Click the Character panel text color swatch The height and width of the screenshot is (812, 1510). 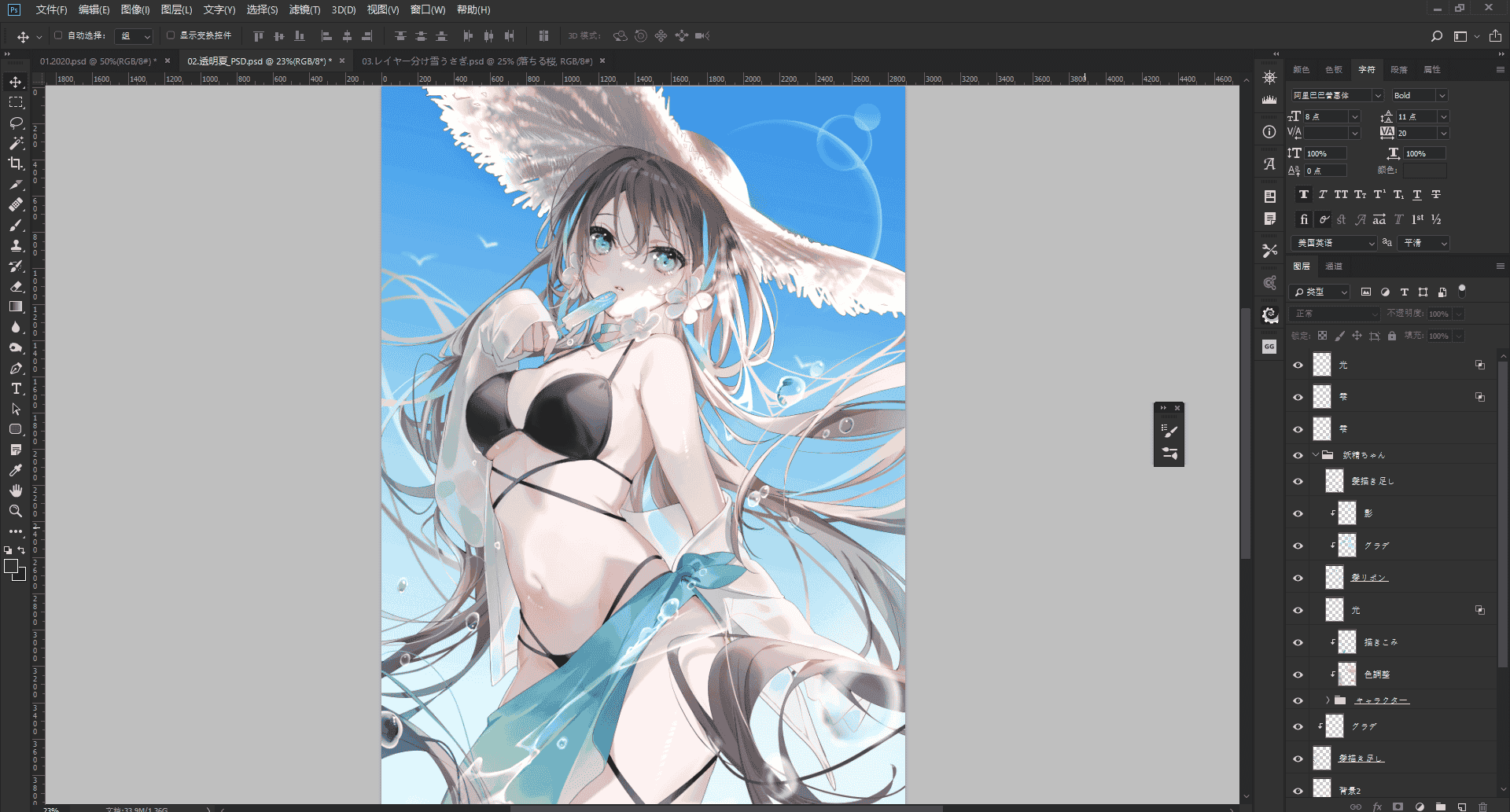pos(1425,171)
